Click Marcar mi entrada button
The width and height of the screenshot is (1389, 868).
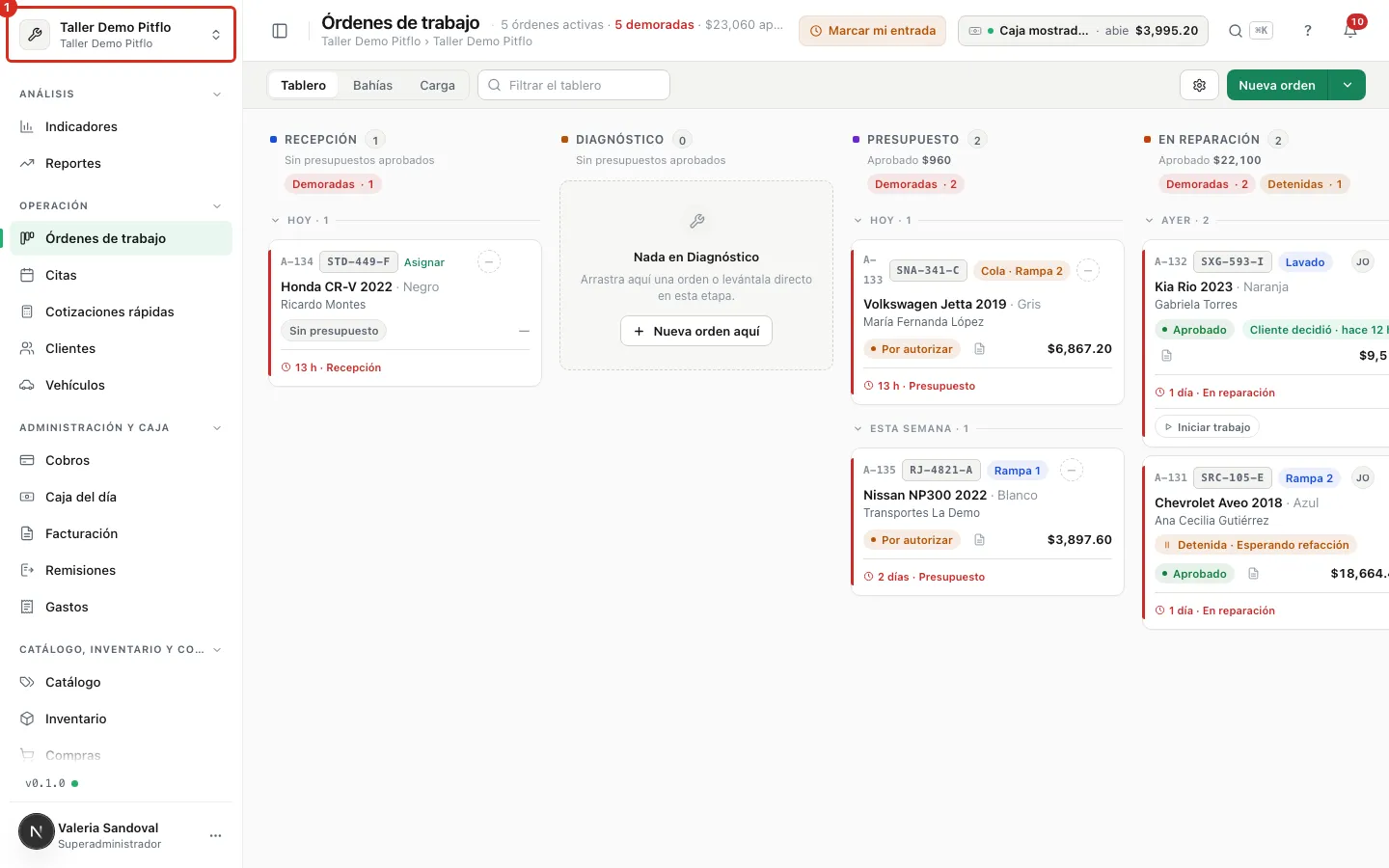pyautogui.click(x=872, y=31)
